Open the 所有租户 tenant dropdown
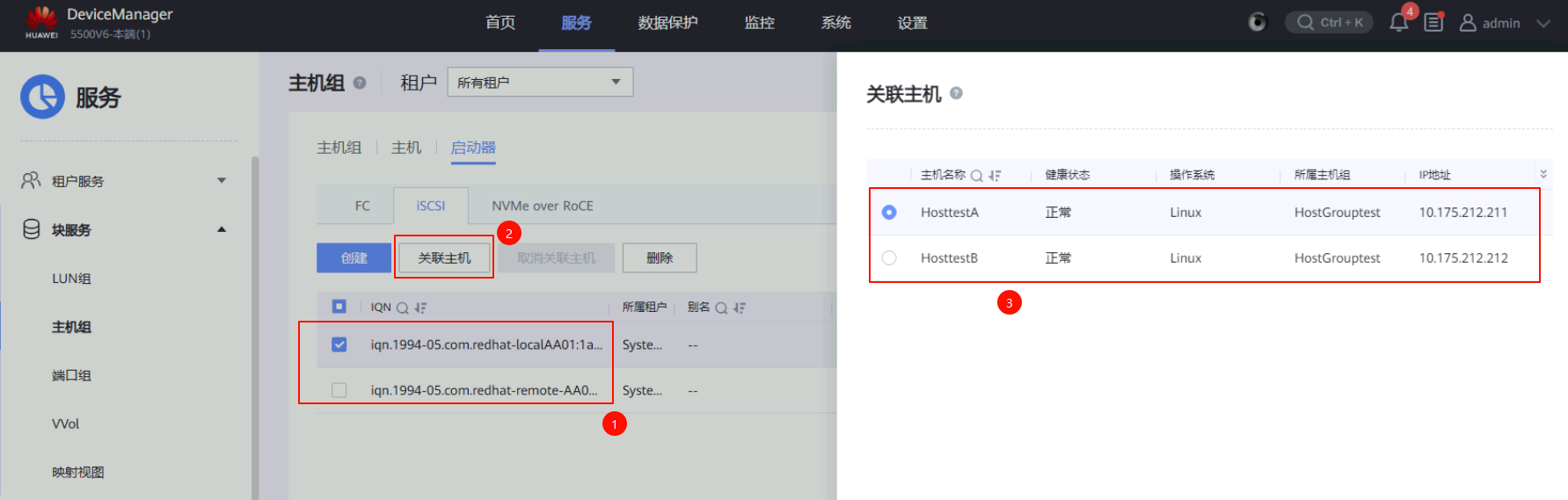The height and width of the screenshot is (500, 1568). coord(540,83)
